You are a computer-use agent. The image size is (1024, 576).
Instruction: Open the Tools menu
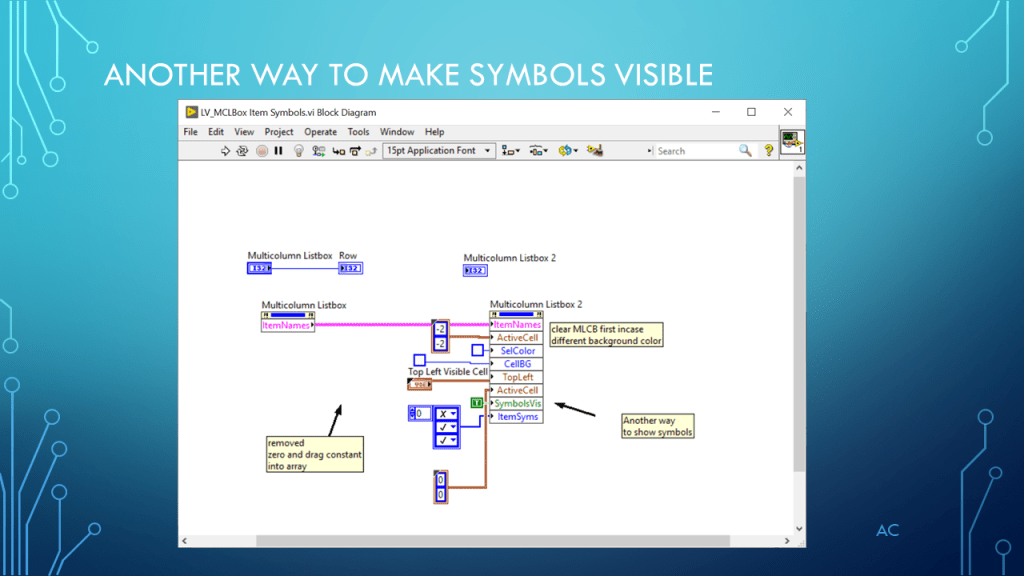pos(358,132)
